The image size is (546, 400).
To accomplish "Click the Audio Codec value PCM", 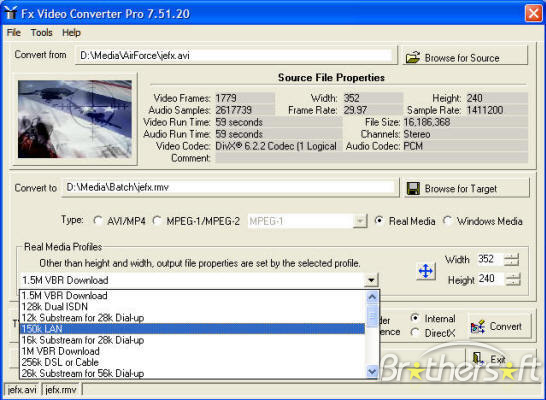I will coord(465,146).
